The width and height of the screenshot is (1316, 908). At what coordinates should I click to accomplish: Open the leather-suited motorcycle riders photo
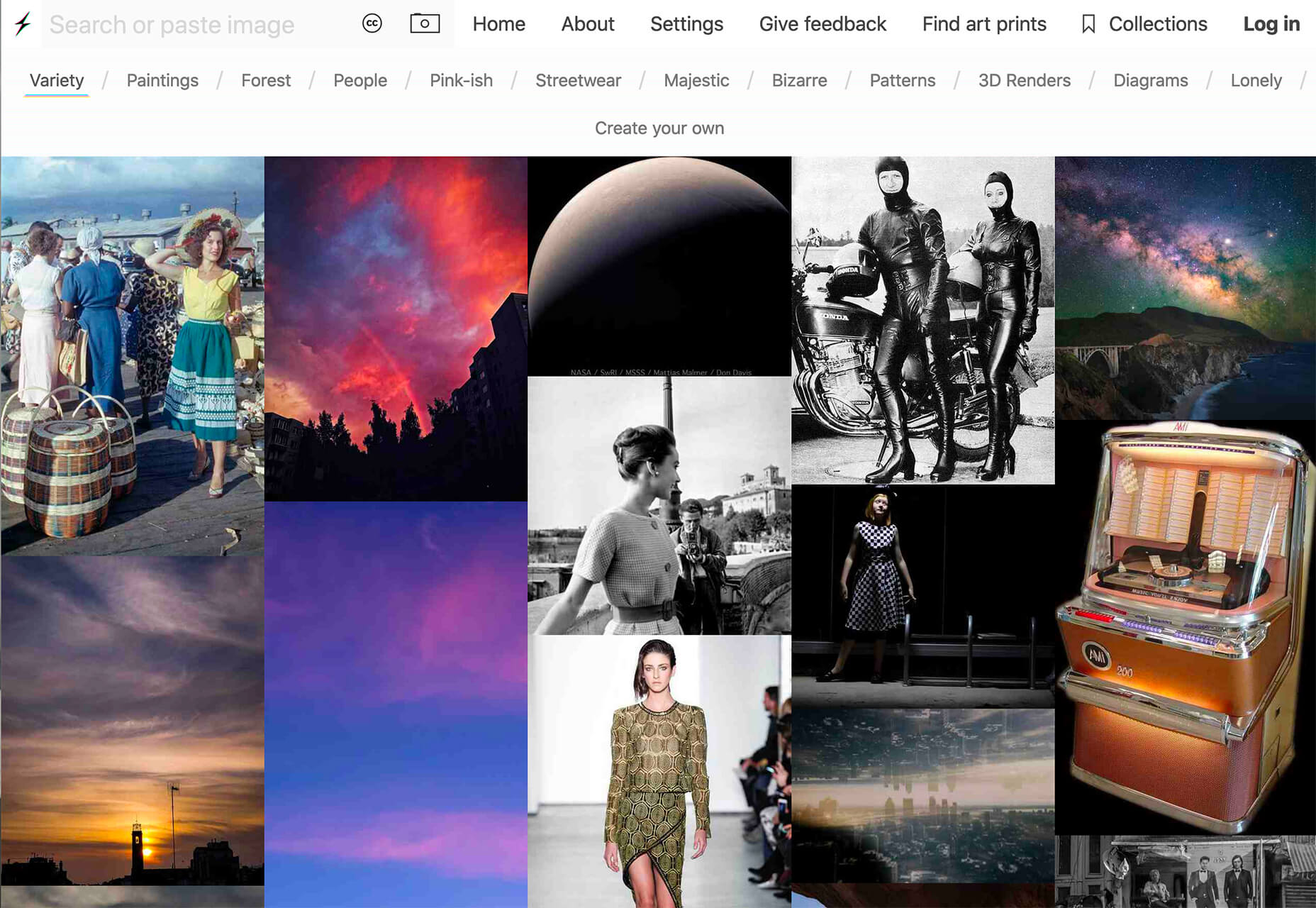pyautogui.click(x=923, y=320)
